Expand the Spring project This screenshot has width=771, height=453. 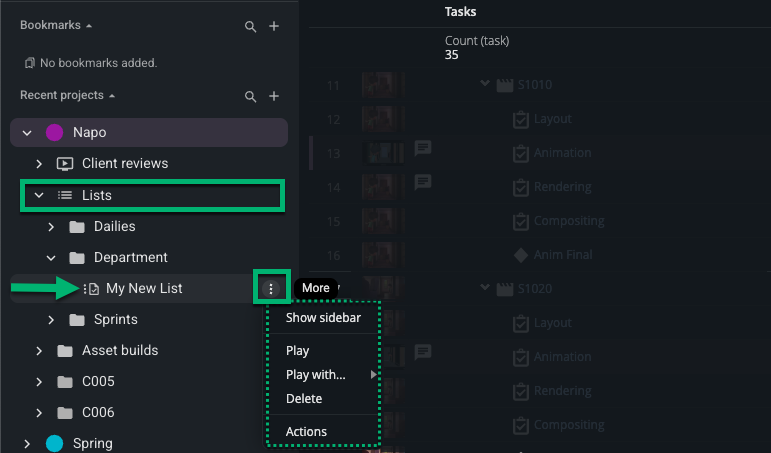click(27, 444)
